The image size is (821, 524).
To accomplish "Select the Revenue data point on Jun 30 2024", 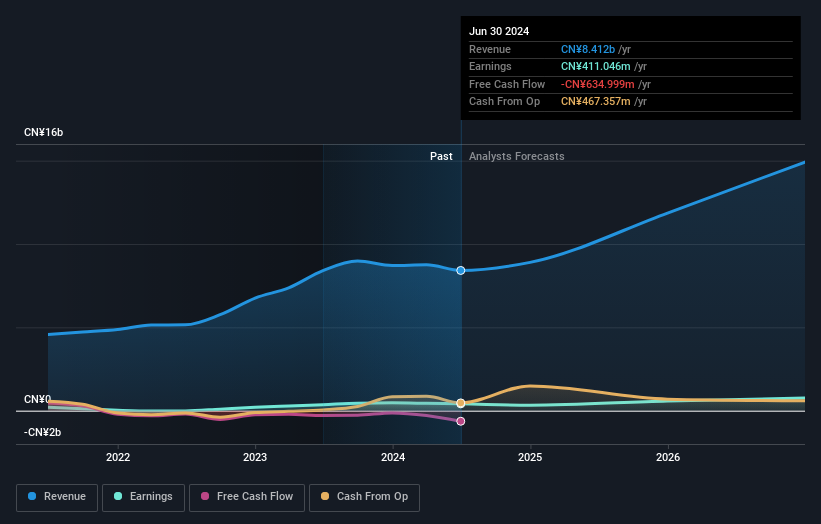I will 461,271.
